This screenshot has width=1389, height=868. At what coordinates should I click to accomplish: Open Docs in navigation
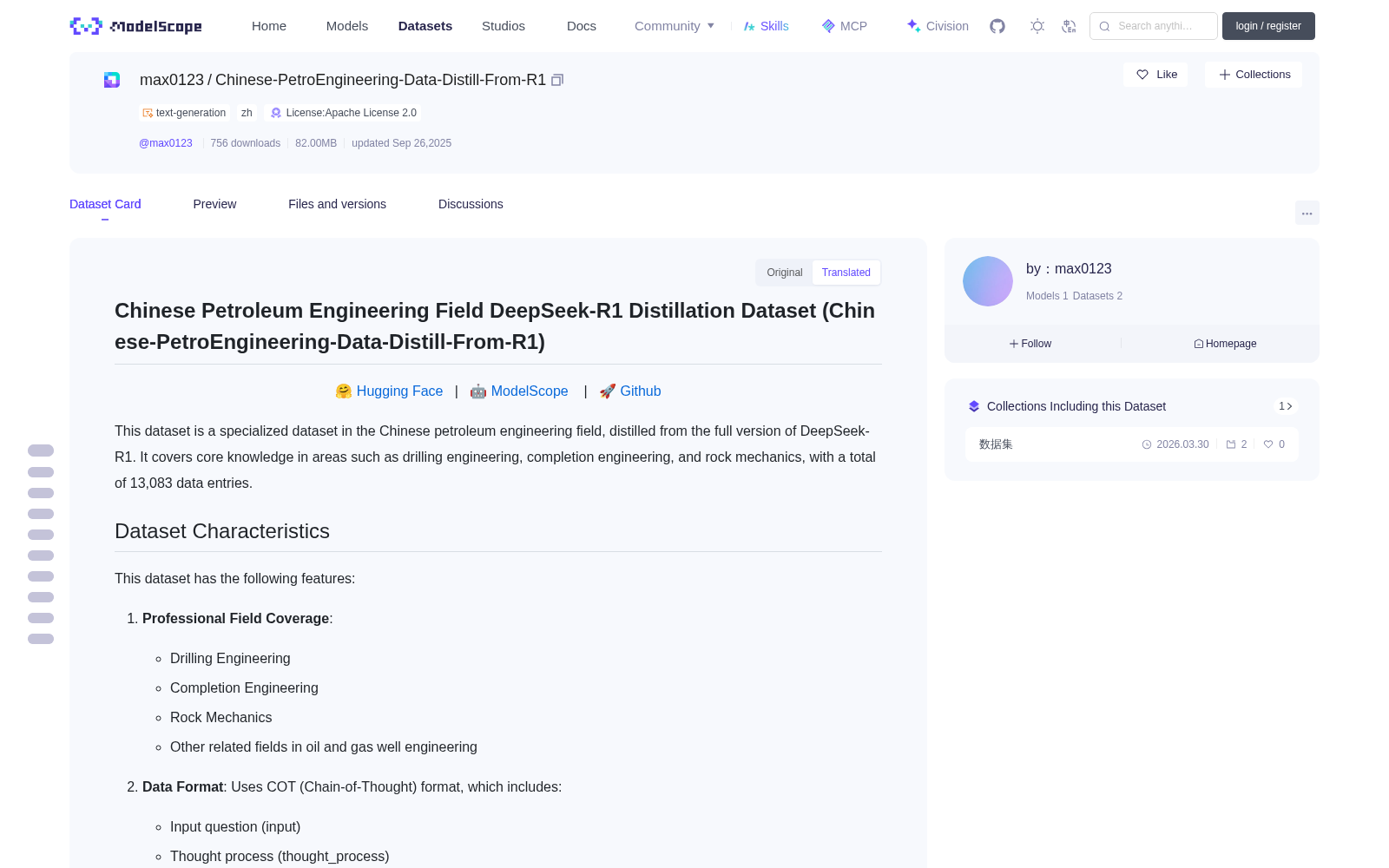click(x=582, y=26)
